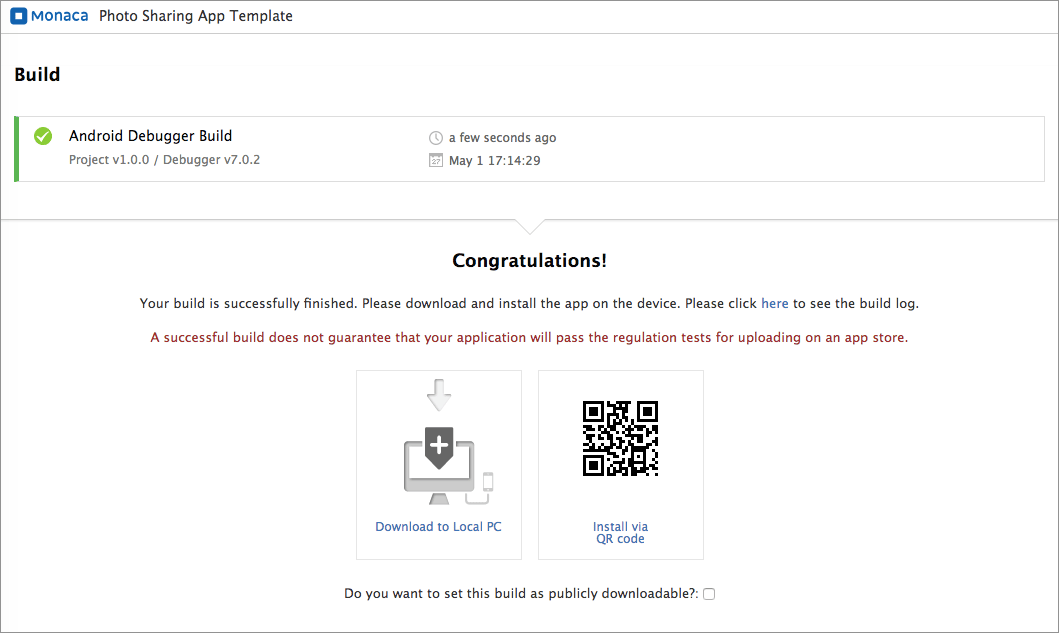The image size is (1059, 633).
Task: Click the 'Download to Local PC' link
Action: 438,526
